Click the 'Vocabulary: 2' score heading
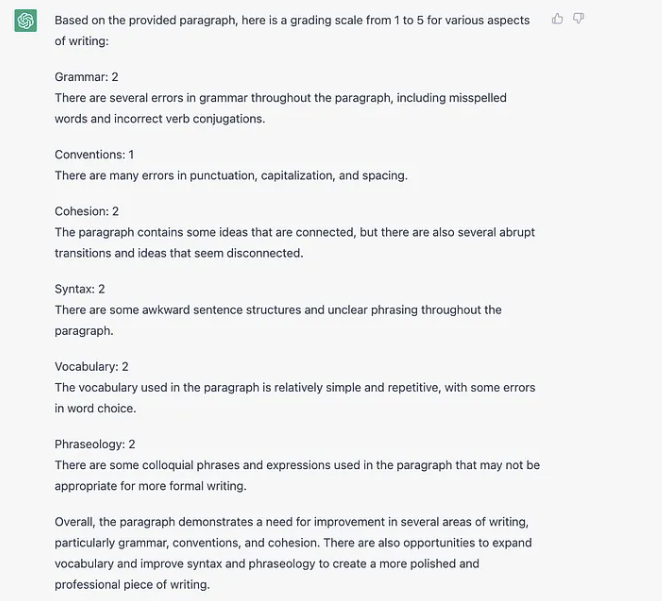Image resolution: width=662 pixels, height=601 pixels. click(x=92, y=367)
